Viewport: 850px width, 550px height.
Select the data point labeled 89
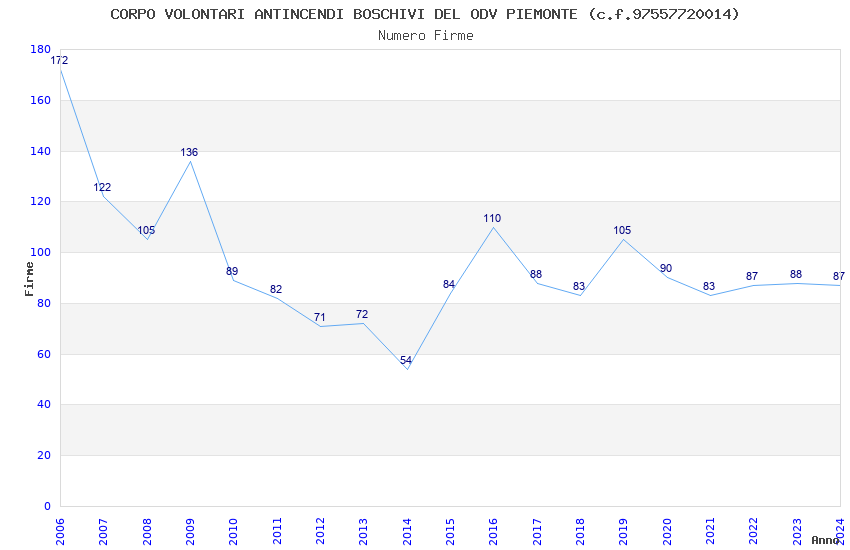[232, 271]
